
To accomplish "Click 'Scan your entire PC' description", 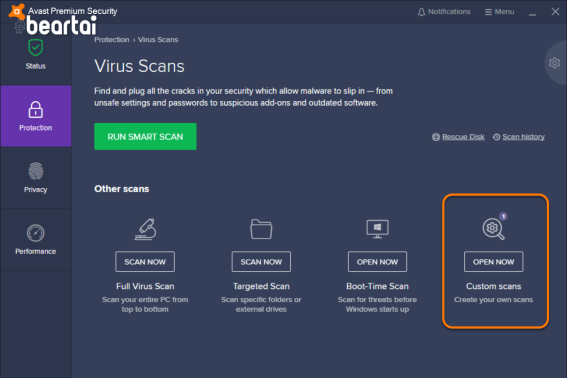I will pyautogui.click(x=145, y=304).
